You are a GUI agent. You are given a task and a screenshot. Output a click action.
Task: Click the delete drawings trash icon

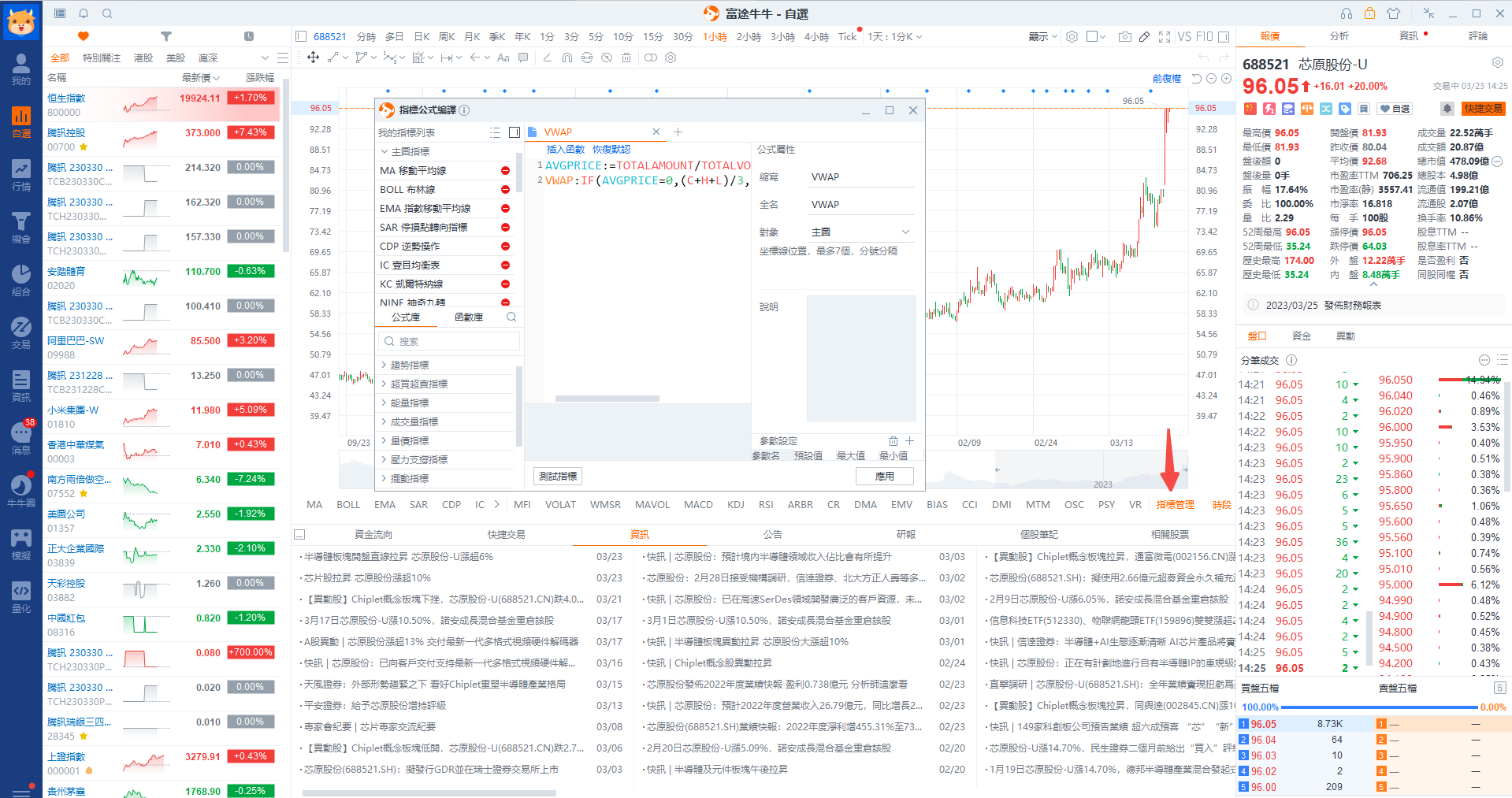(x=626, y=58)
